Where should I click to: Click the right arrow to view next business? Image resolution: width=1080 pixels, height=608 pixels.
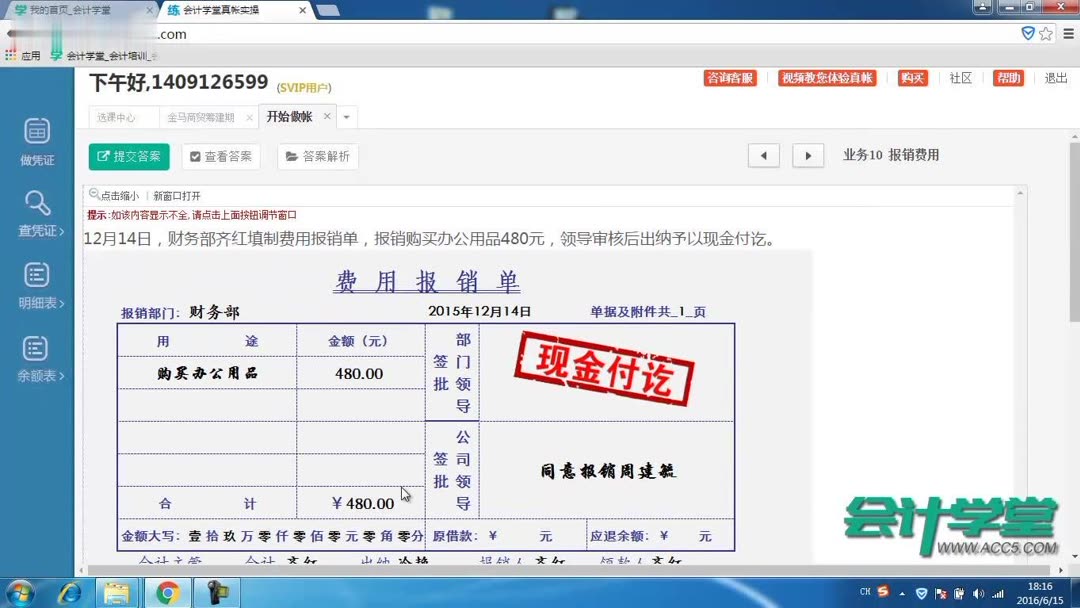point(807,156)
